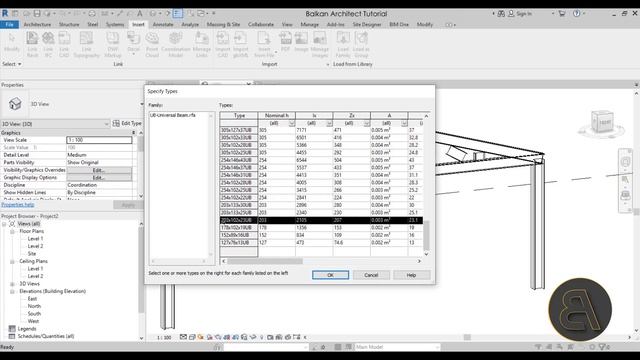The width and height of the screenshot is (640, 360).
Task: Open the A (all) filter dropdown
Action: coord(404,123)
